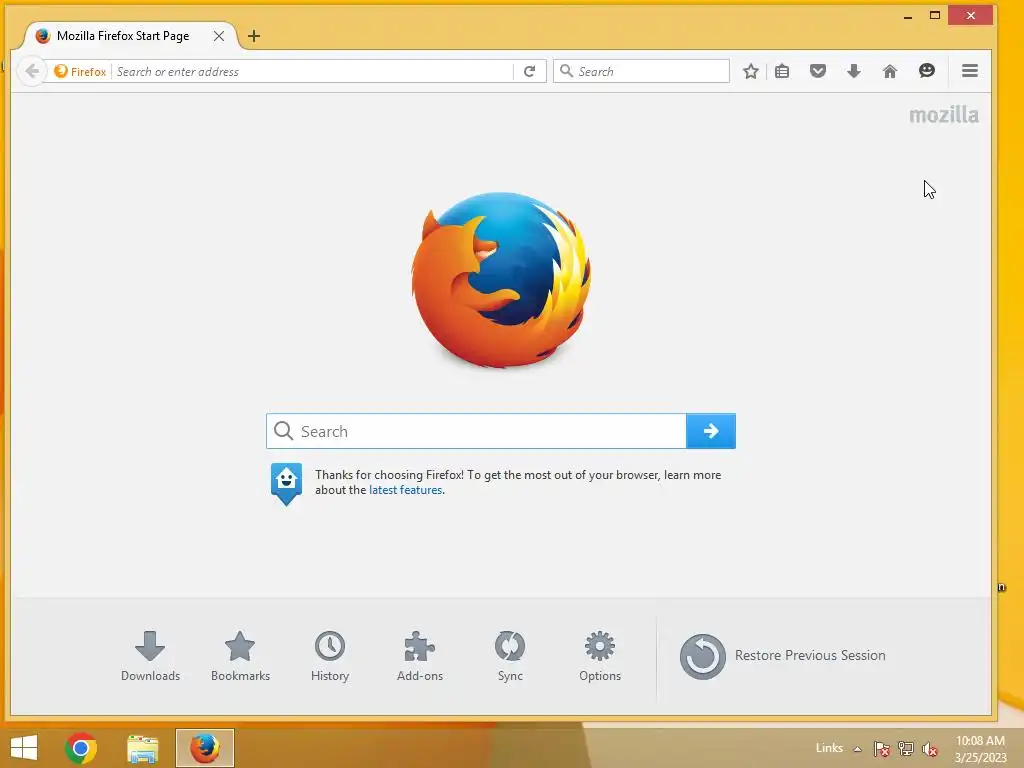Select the Mozilla Firefox Start Page tab
Viewport: 1024px width, 768px height.
(131, 36)
